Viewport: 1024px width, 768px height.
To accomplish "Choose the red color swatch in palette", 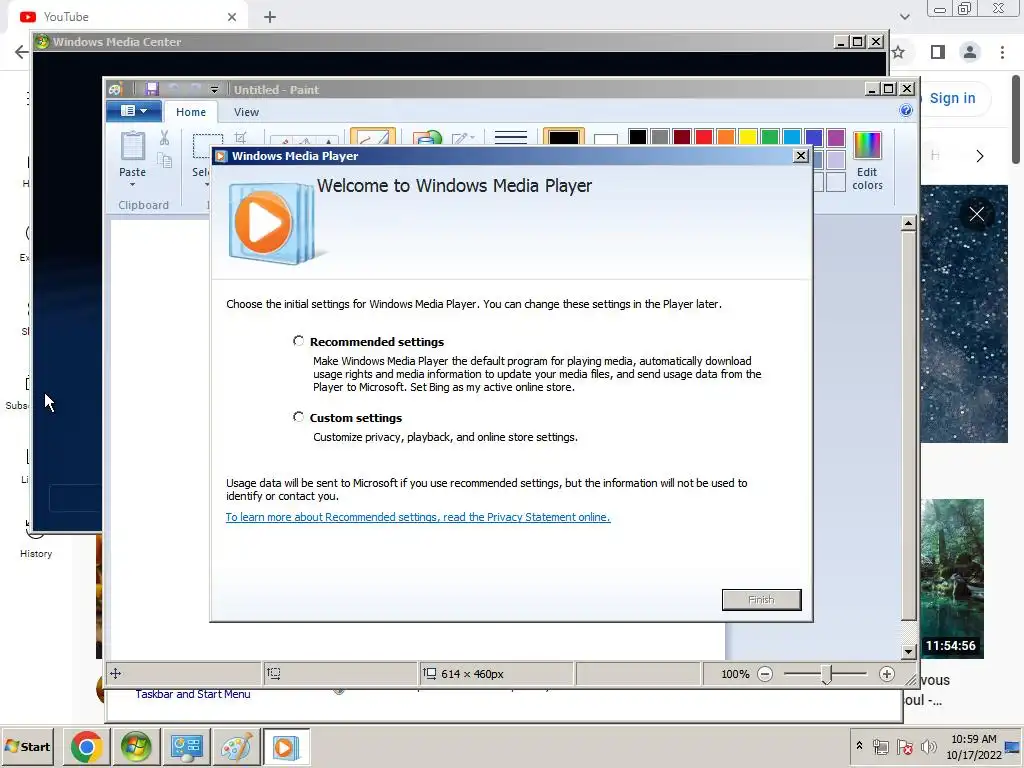I will [704, 137].
